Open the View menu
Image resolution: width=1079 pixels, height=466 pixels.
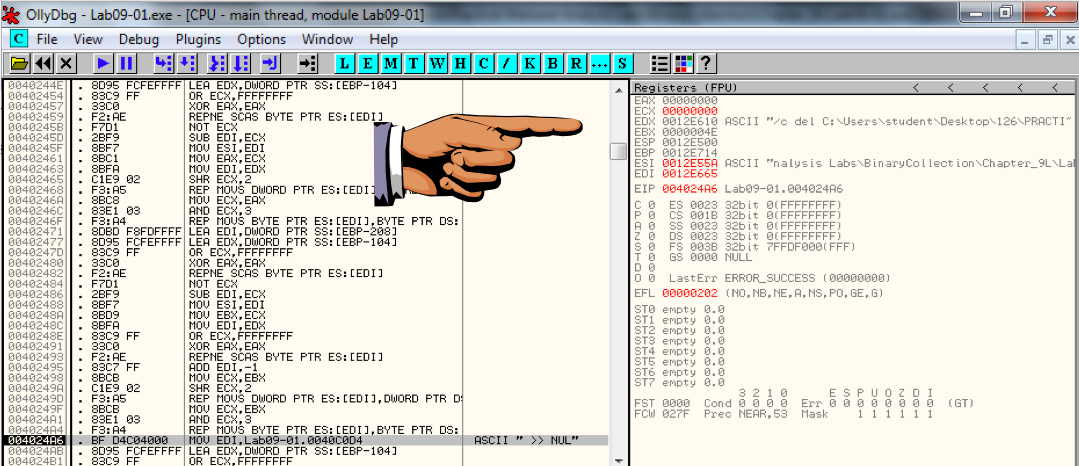point(87,39)
